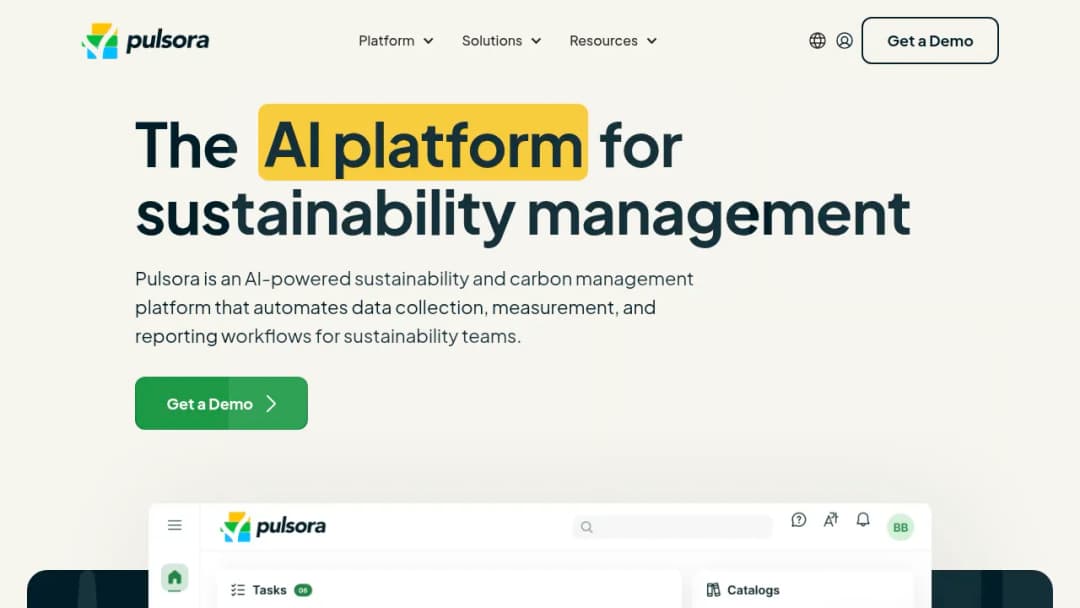Click the Tasks checklist icon

[x=238, y=590]
